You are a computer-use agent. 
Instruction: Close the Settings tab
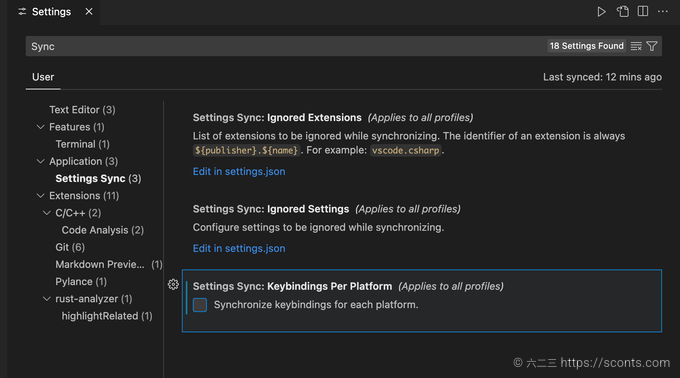[89, 12]
